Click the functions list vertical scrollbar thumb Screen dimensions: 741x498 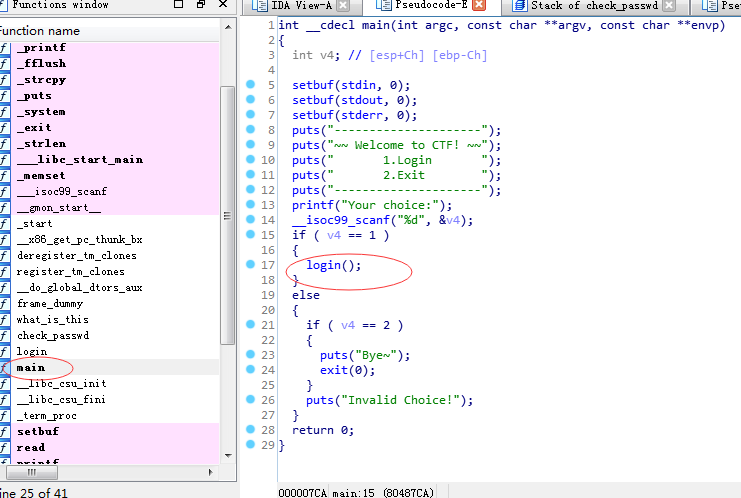tap(228, 215)
